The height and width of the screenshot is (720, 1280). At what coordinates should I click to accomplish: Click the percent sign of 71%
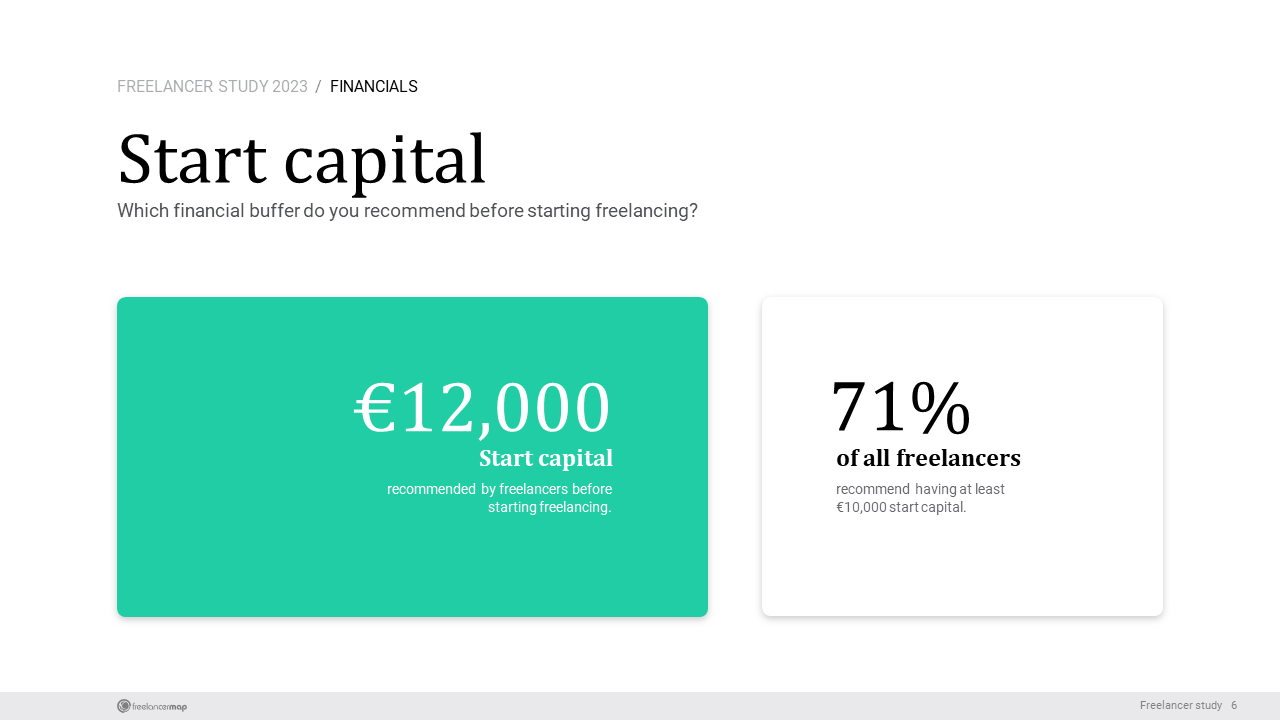(x=940, y=409)
